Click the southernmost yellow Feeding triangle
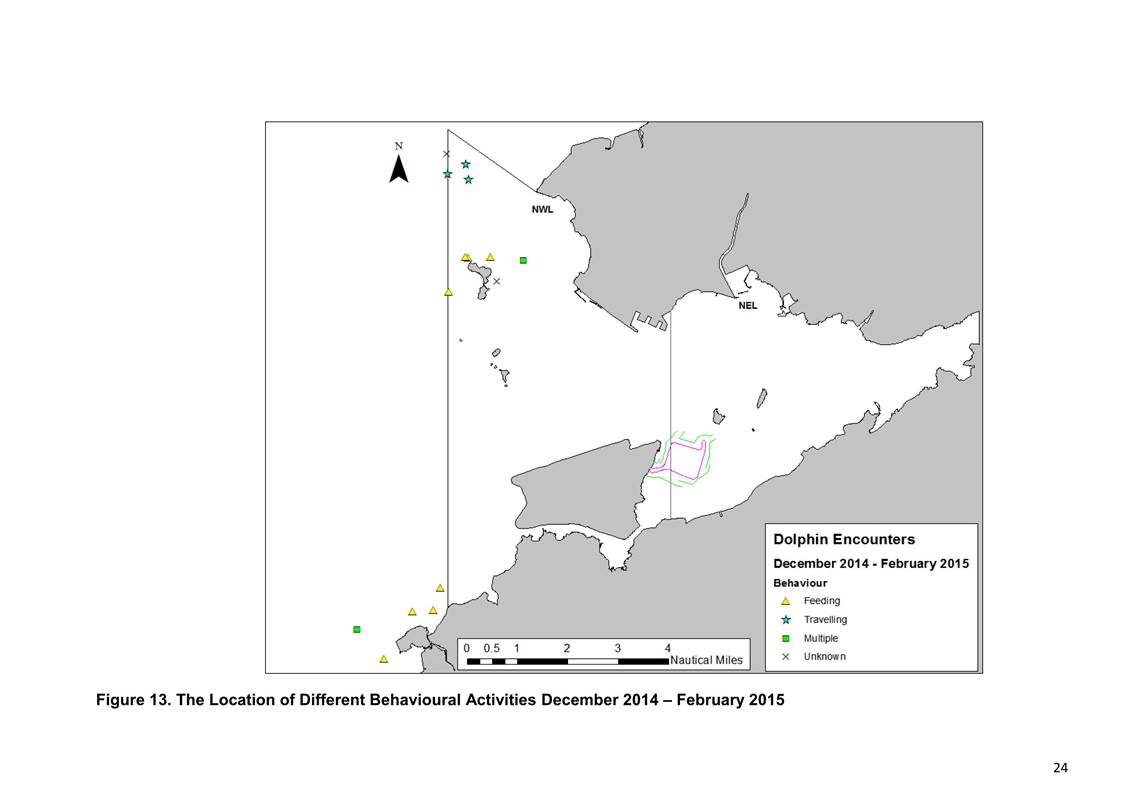 (384, 659)
